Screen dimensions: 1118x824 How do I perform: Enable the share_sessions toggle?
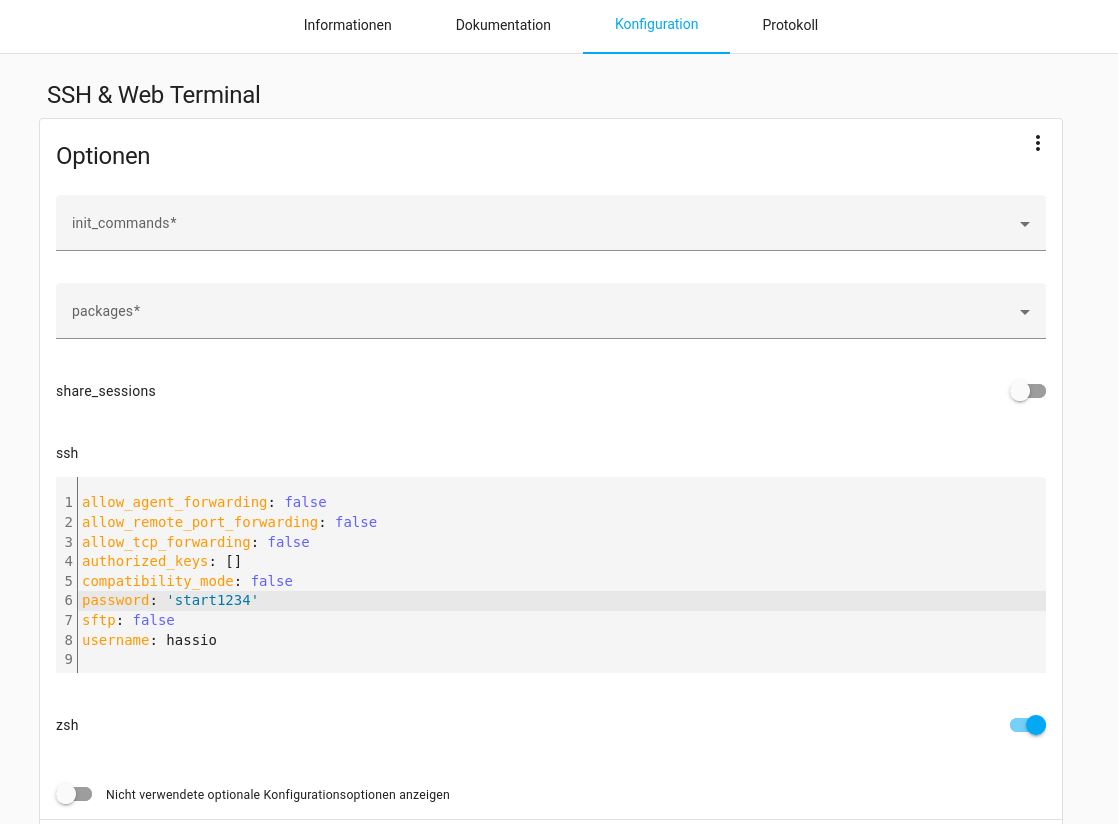(x=1027, y=391)
